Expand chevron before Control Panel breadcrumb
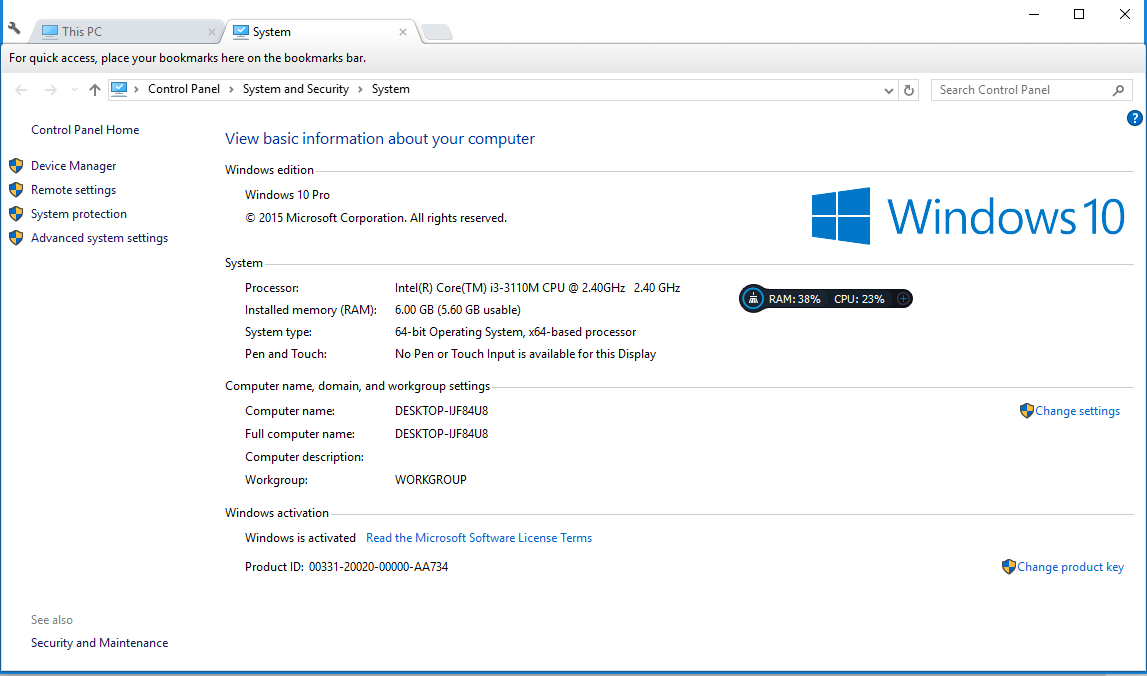The height and width of the screenshot is (676, 1147). (x=137, y=89)
